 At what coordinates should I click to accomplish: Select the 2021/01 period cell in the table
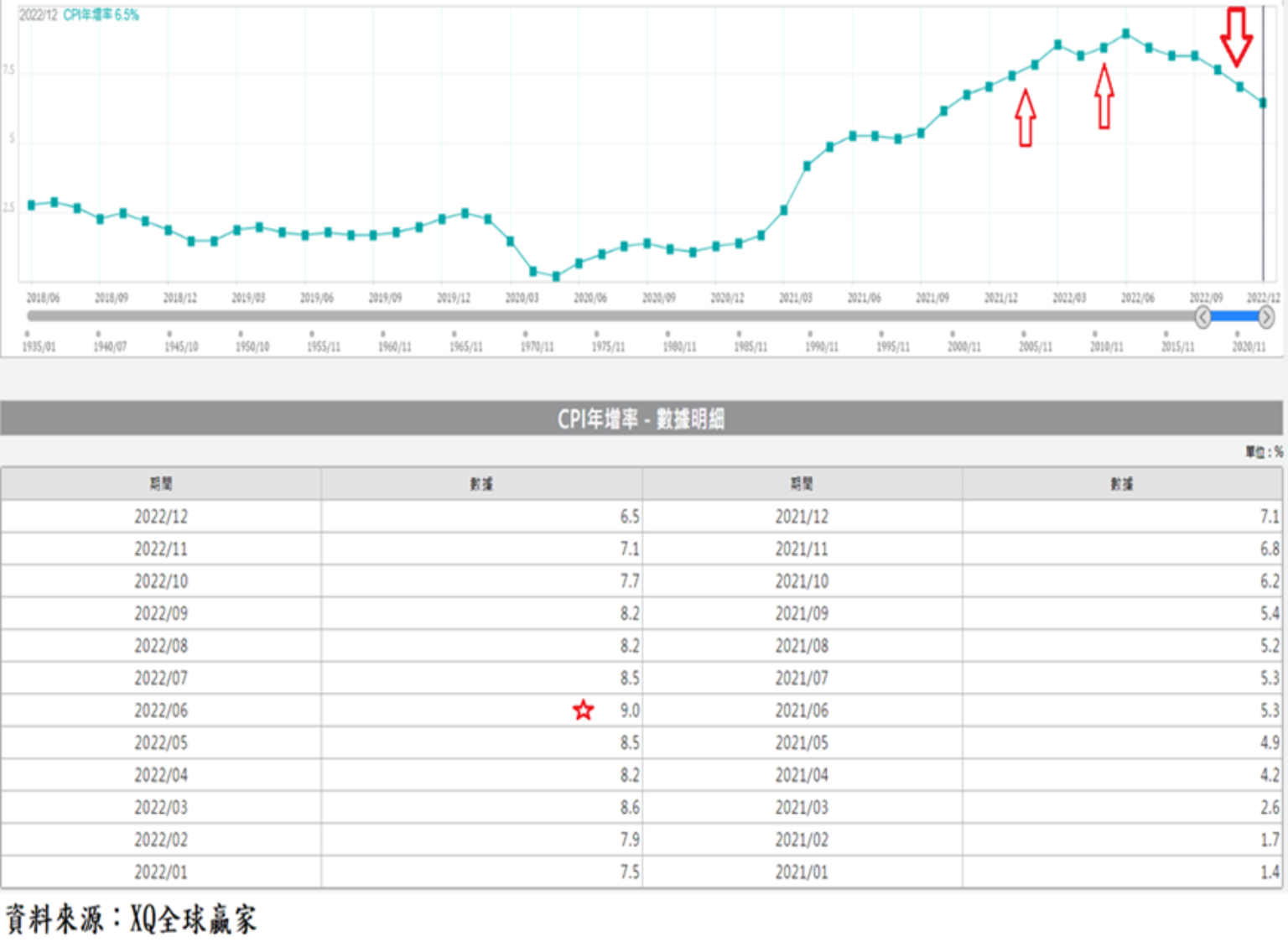(x=802, y=872)
